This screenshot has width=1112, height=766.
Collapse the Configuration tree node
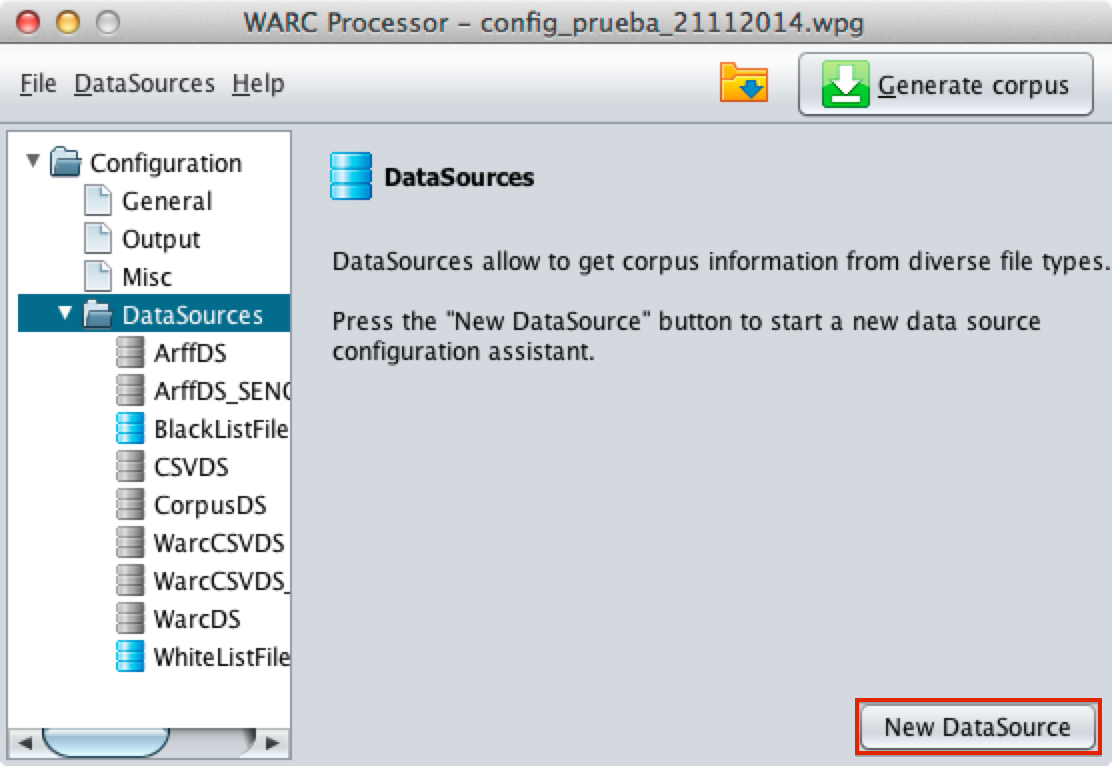pyautogui.click(x=34, y=161)
